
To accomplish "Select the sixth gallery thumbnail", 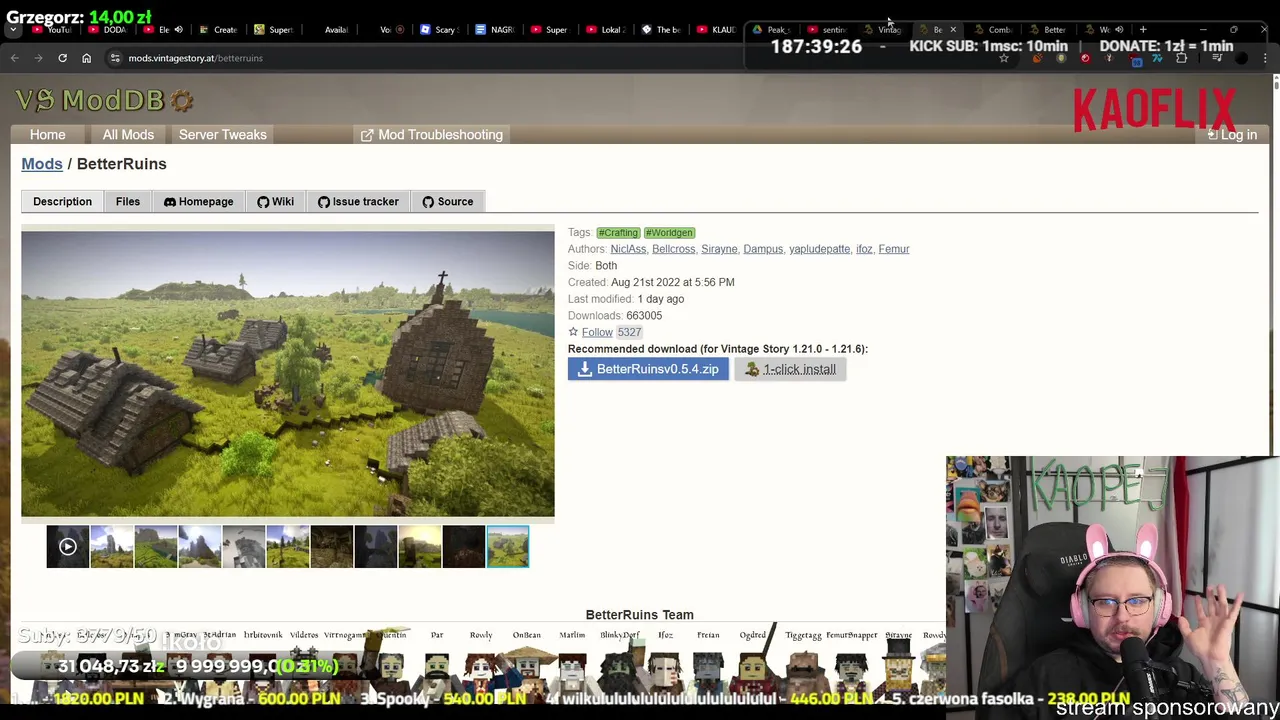I will pos(287,547).
